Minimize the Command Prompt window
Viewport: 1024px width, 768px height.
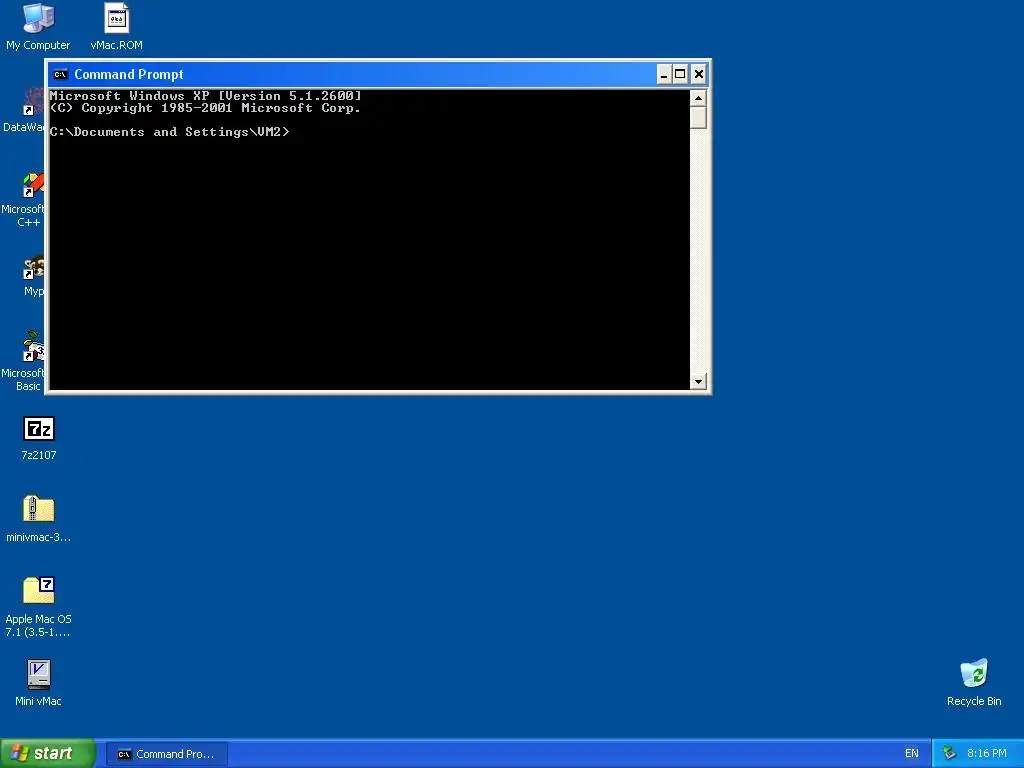coord(664,74)
